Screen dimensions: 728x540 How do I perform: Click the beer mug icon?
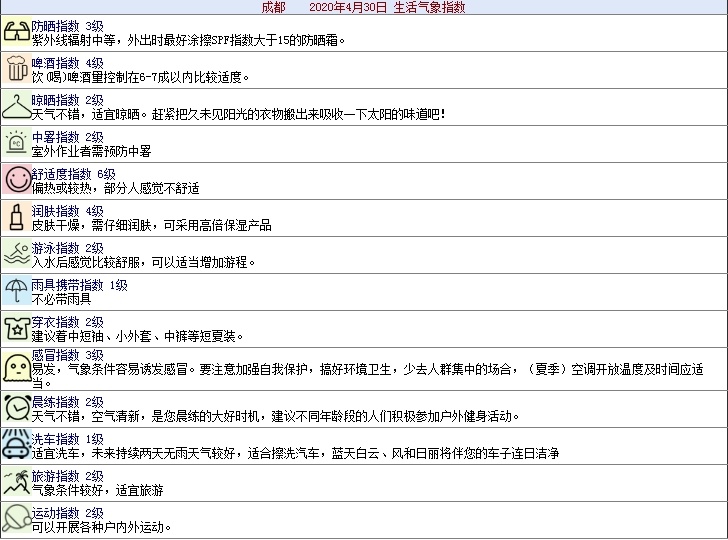pos(16,69)
